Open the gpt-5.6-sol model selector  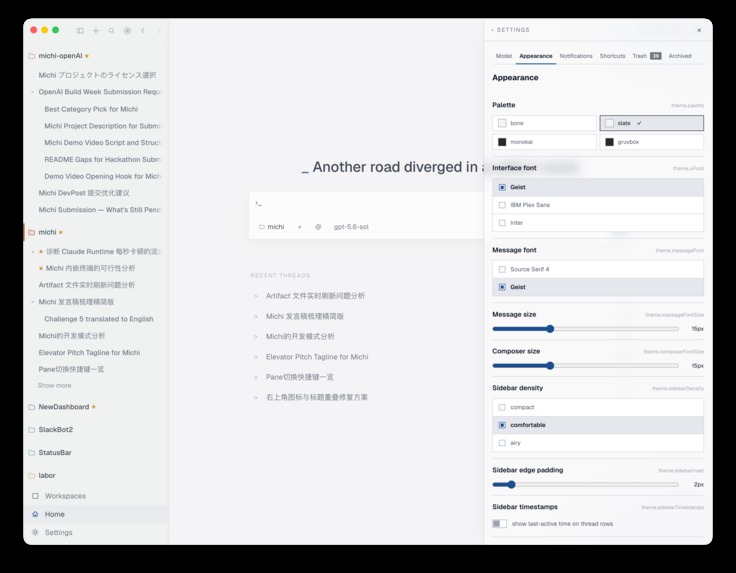coord(351,227)
